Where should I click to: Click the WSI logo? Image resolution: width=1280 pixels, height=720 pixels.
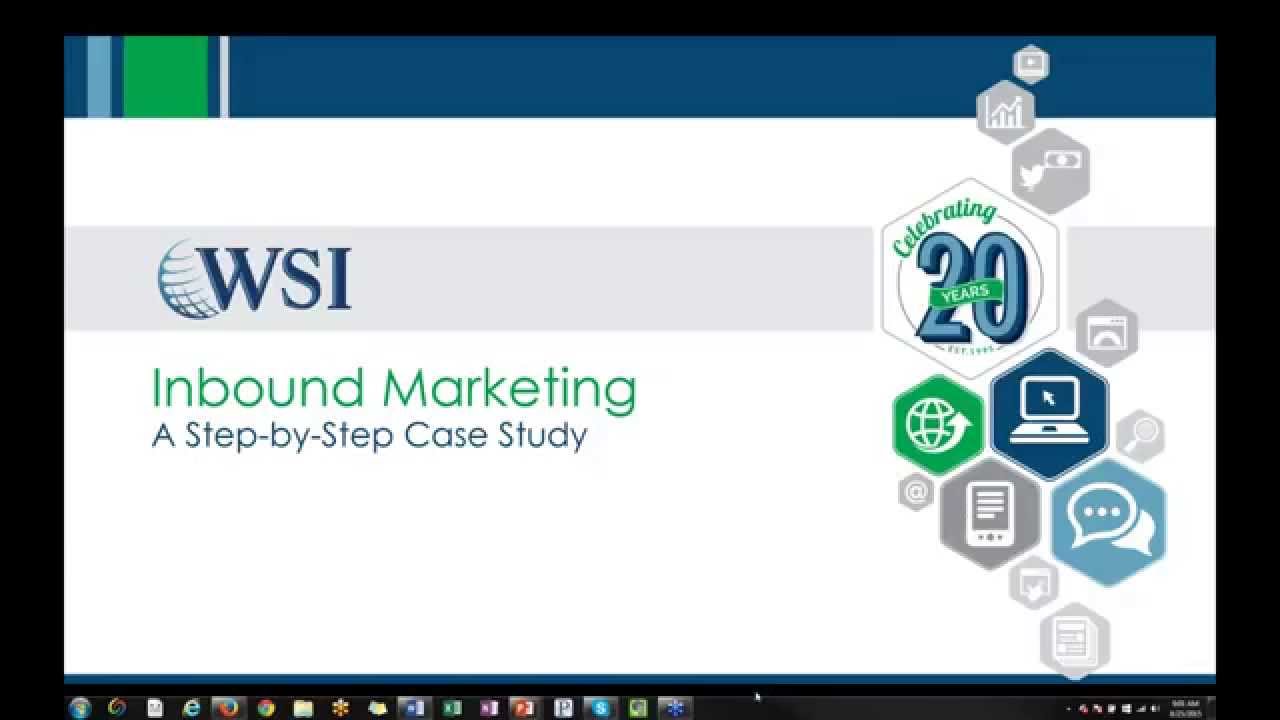click(x=255, y=278)
